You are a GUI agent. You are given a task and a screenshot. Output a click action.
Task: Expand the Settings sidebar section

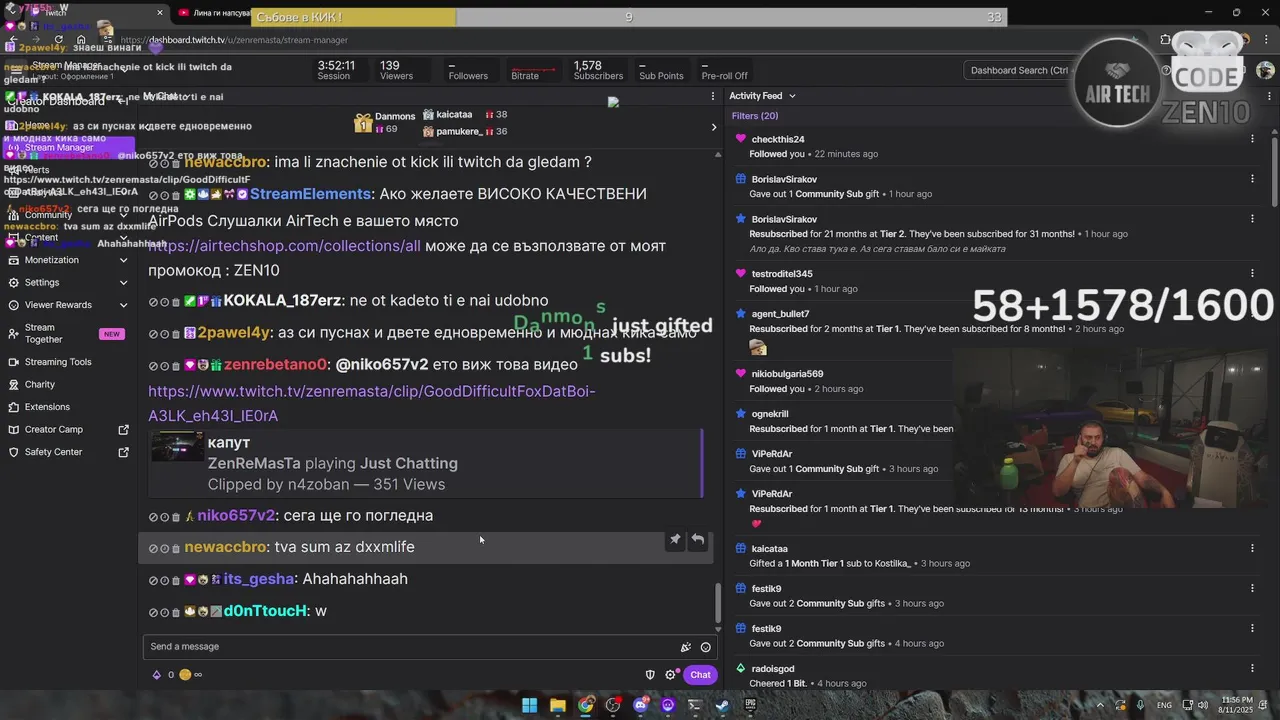[x=123, y=283]
